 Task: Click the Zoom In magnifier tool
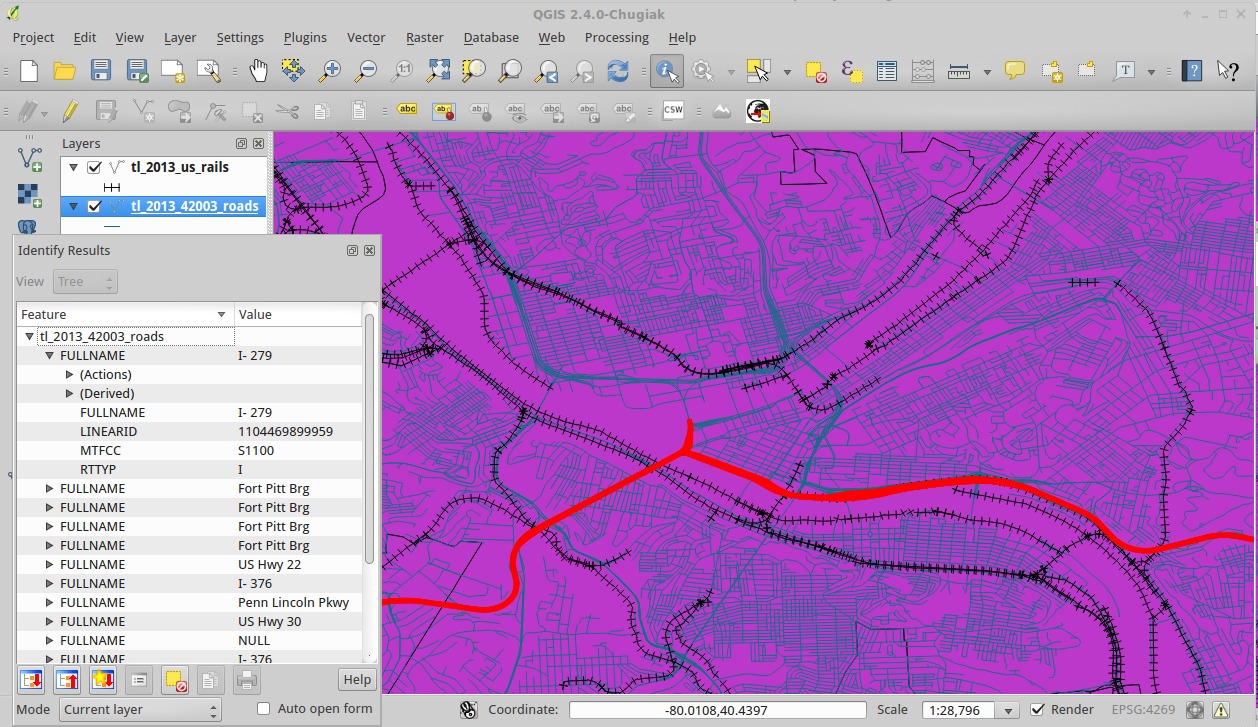[x=329, y=71]
